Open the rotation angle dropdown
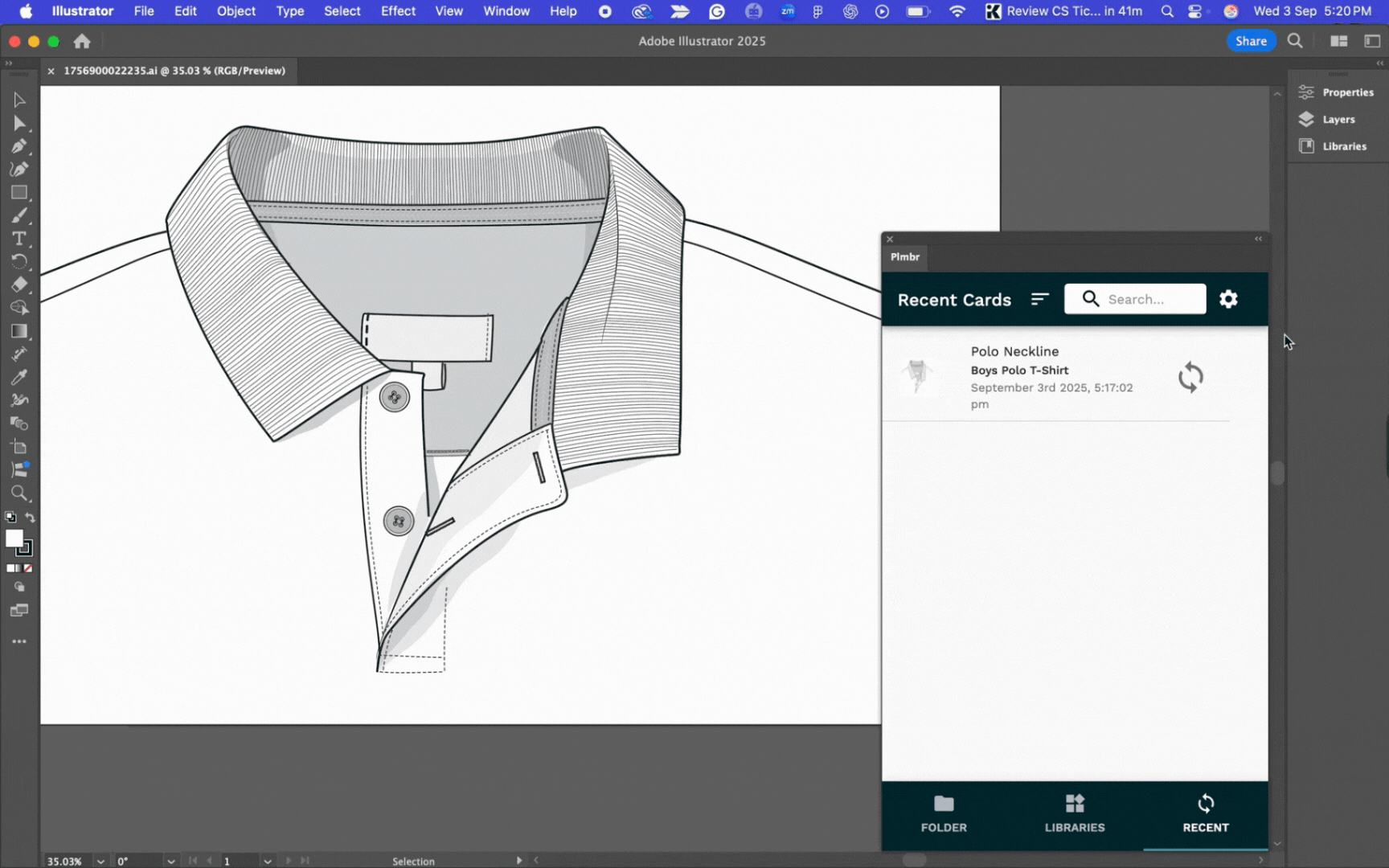The width and height of the screenshot is (1389, 868). tap(171, 861)
